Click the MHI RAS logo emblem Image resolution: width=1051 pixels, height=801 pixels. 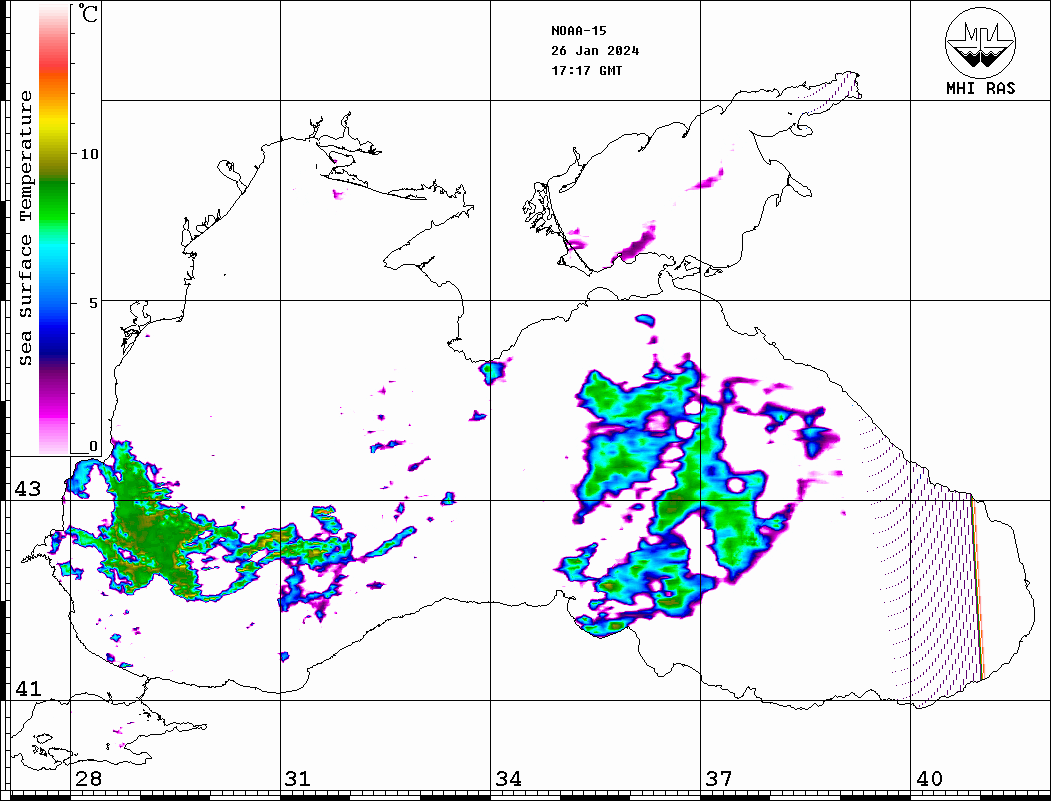click(981, 42)
